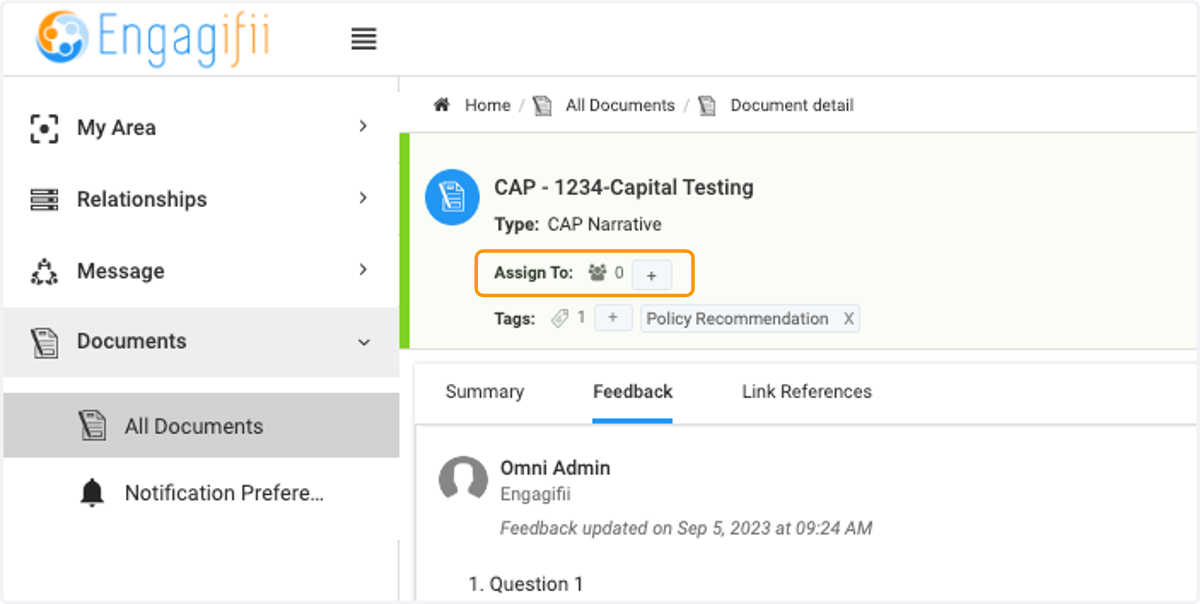The height and width of the screenshot is (604, 1200).
Task: Go to Home breadcrumb link
Action: point(488,105)
